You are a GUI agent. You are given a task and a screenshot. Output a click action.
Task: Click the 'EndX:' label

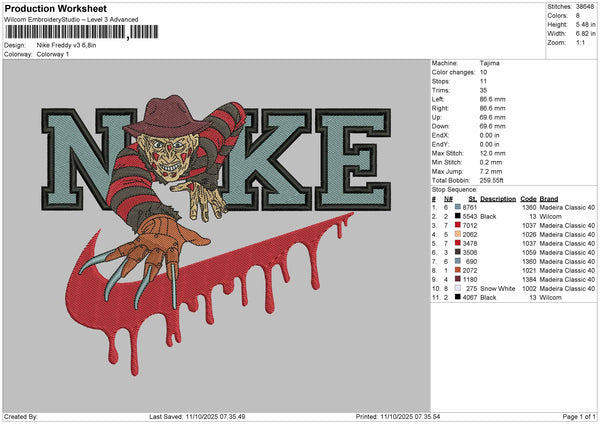pos(440,135)
